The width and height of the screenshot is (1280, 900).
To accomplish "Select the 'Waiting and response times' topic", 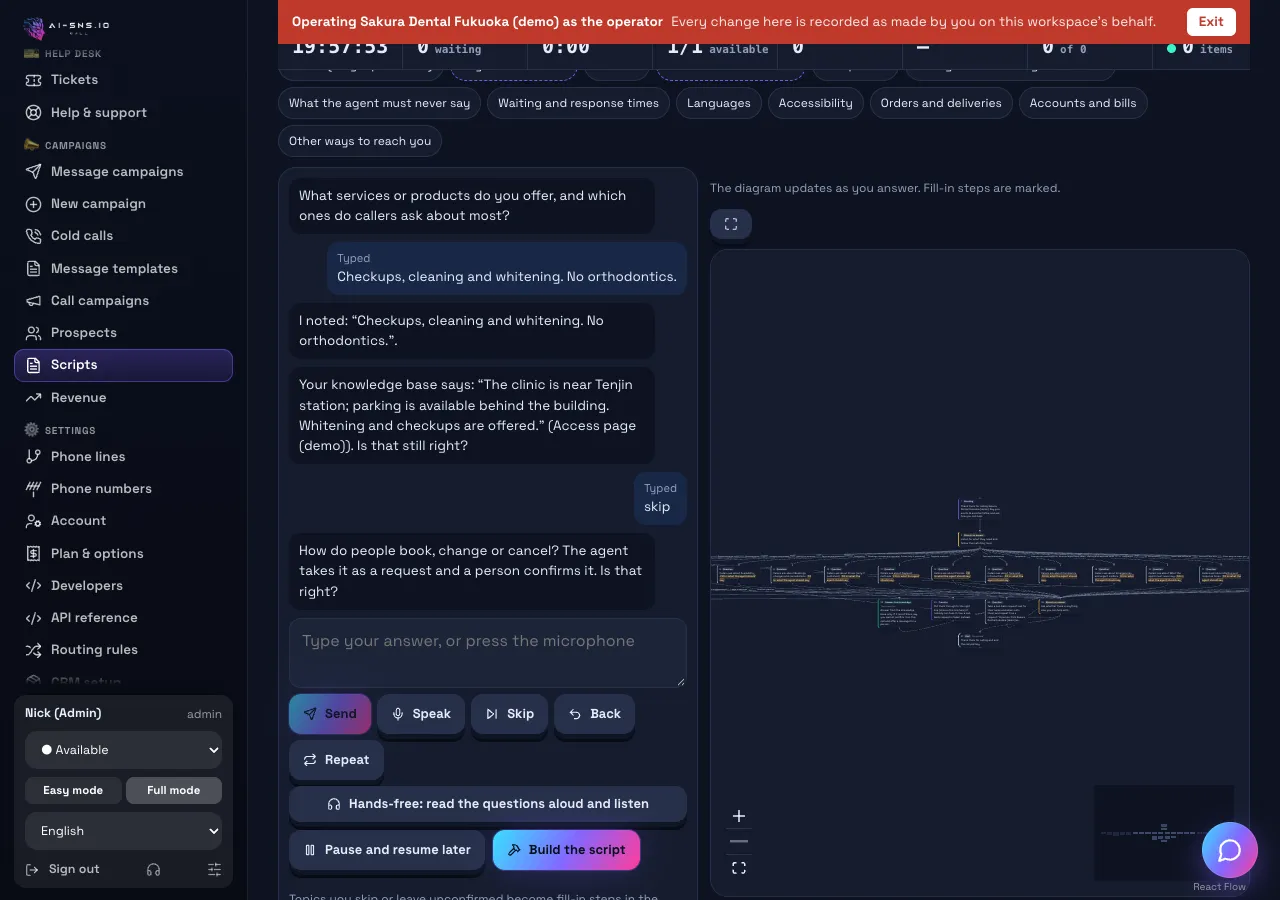I will coord(578,103).
